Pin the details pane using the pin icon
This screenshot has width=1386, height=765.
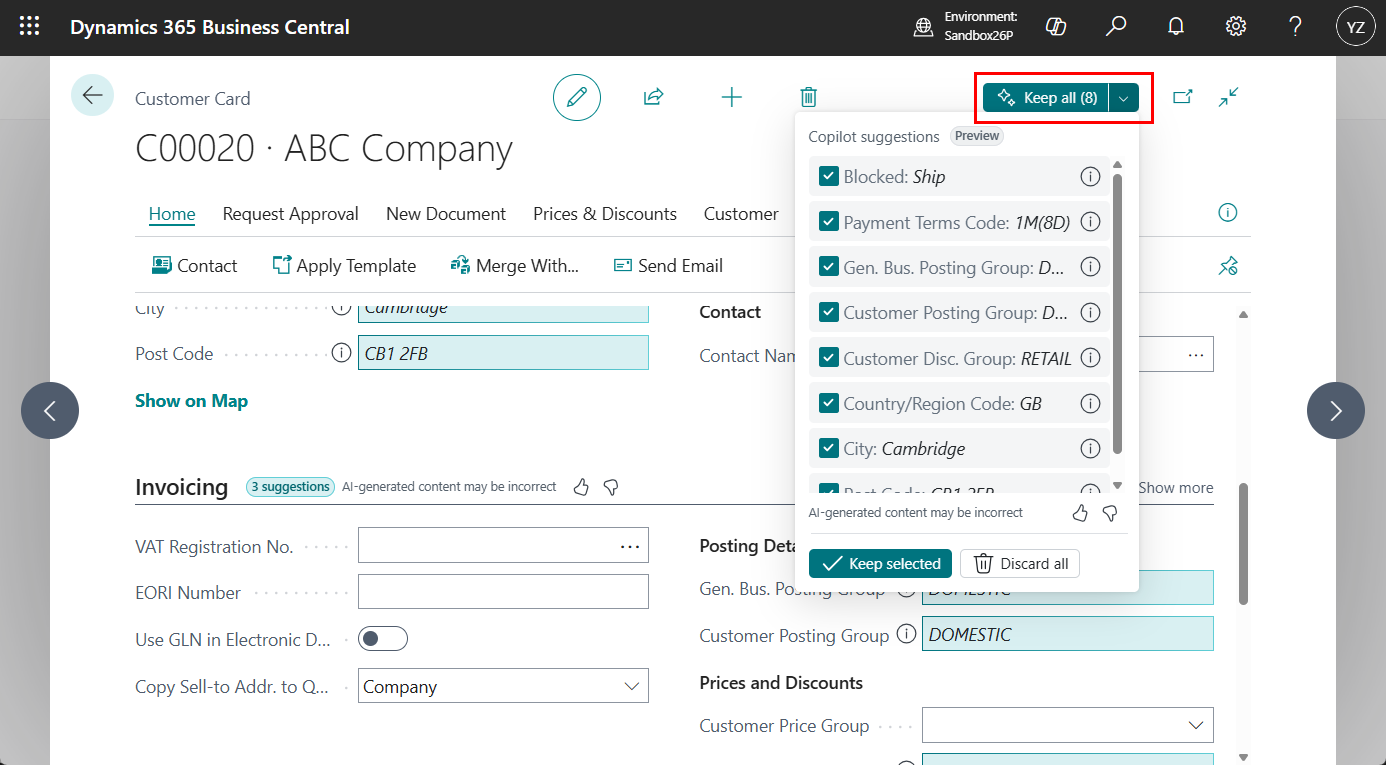click(x=1228, y=265)
